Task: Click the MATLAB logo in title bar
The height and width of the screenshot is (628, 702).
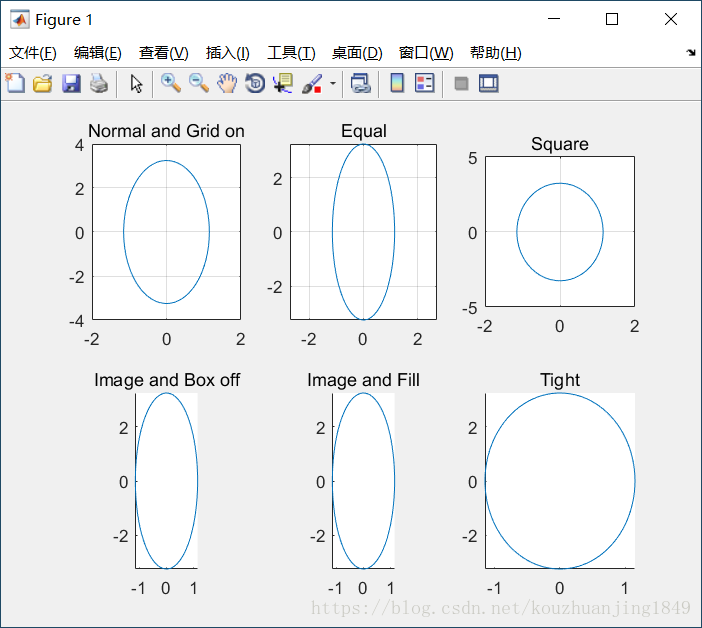Action: click(x=20, y=19)
